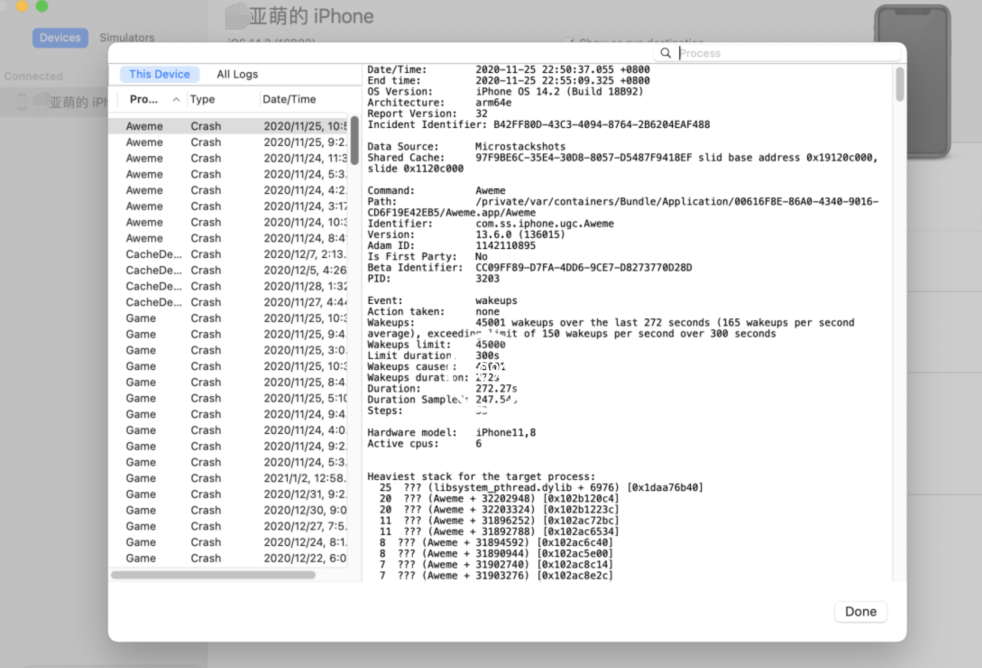Open Devices tab in background window
This screenshot has height=668, width=982.
point(60,38)
